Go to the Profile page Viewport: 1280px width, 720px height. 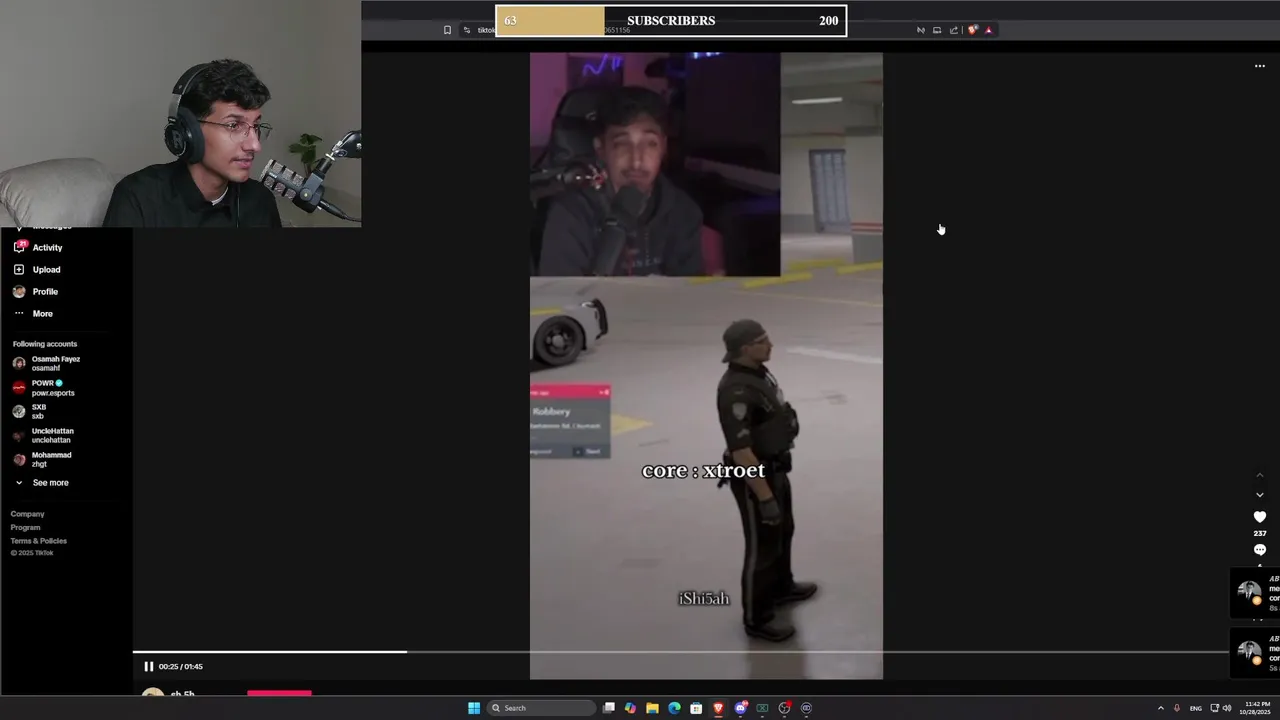(x=36, y=291)
